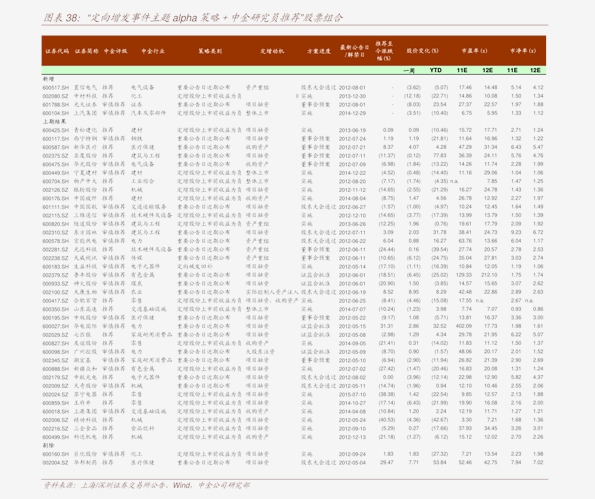
Task: Click code 600475.SH
Action: point(56,164)
